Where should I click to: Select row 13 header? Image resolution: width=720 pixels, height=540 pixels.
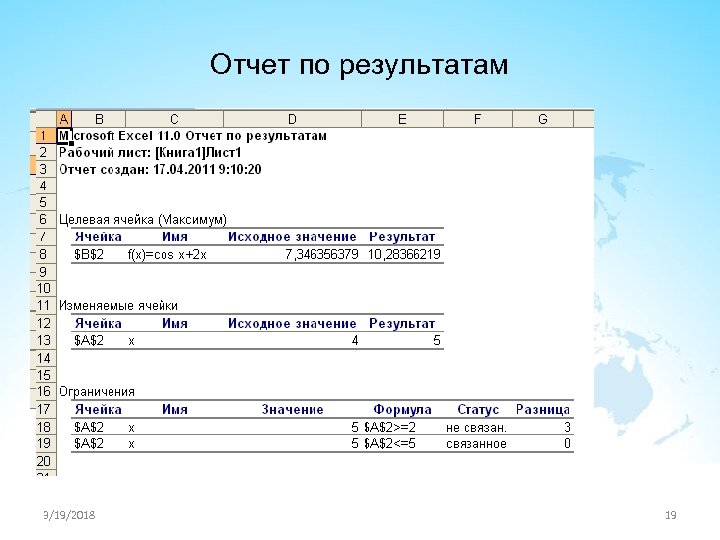click(x=44, y=341)
